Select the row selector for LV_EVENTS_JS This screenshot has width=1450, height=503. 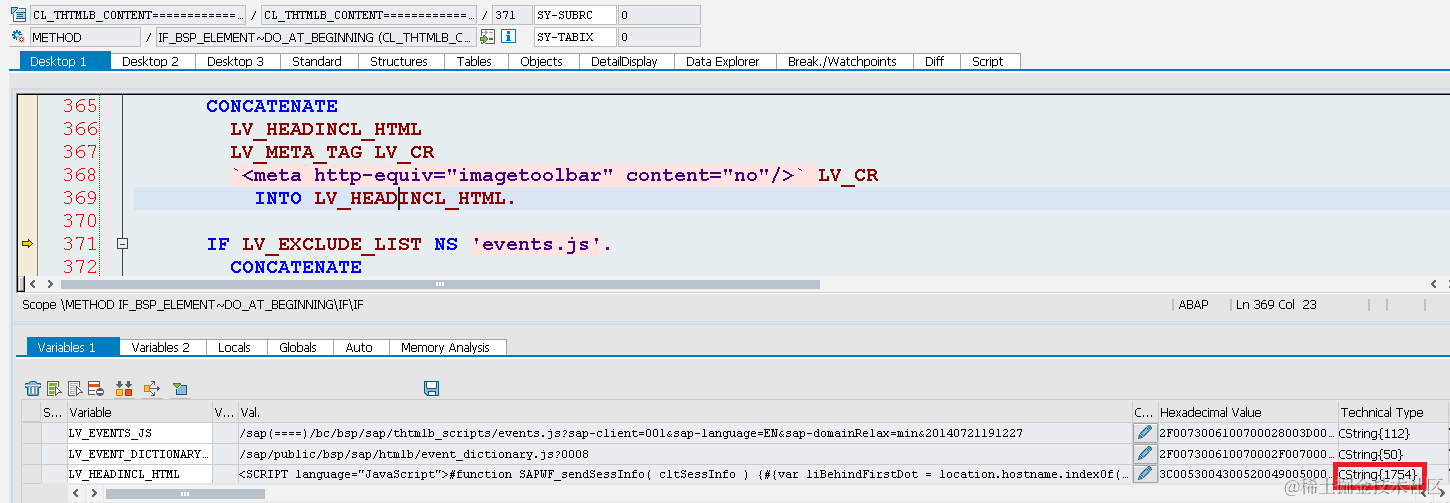pos(31,433)
